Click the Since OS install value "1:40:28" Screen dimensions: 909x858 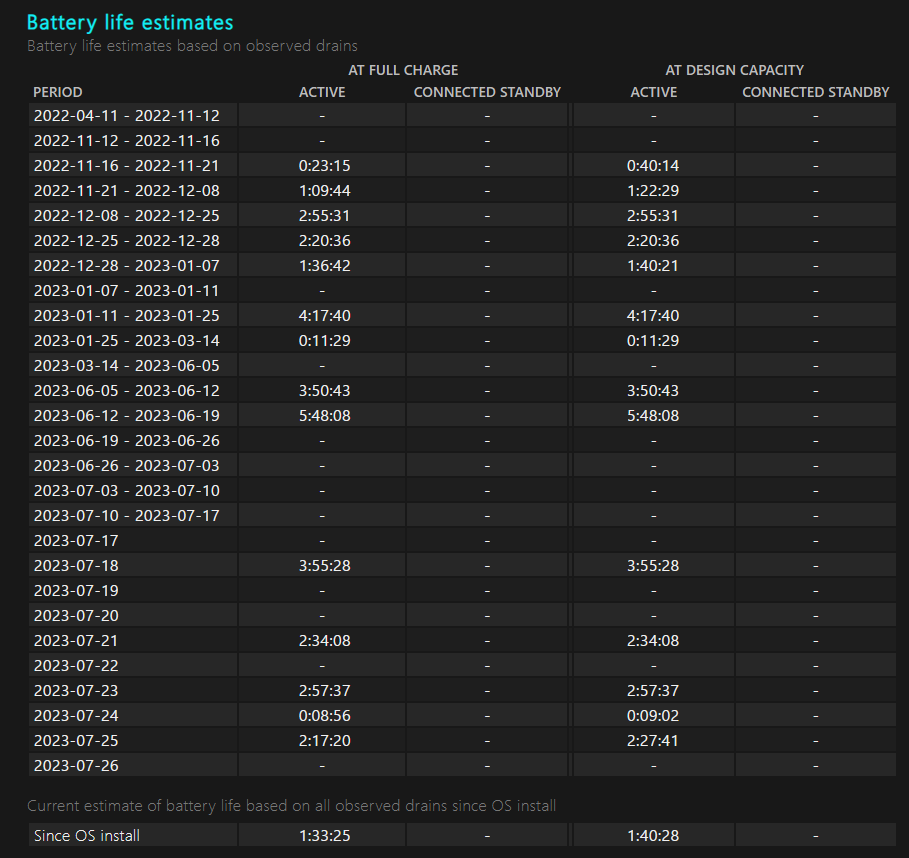pyautogui.click(x=653, y=835)
